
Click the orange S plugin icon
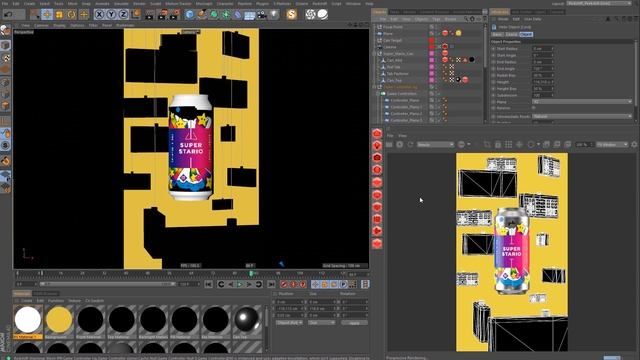click(291, 15)
